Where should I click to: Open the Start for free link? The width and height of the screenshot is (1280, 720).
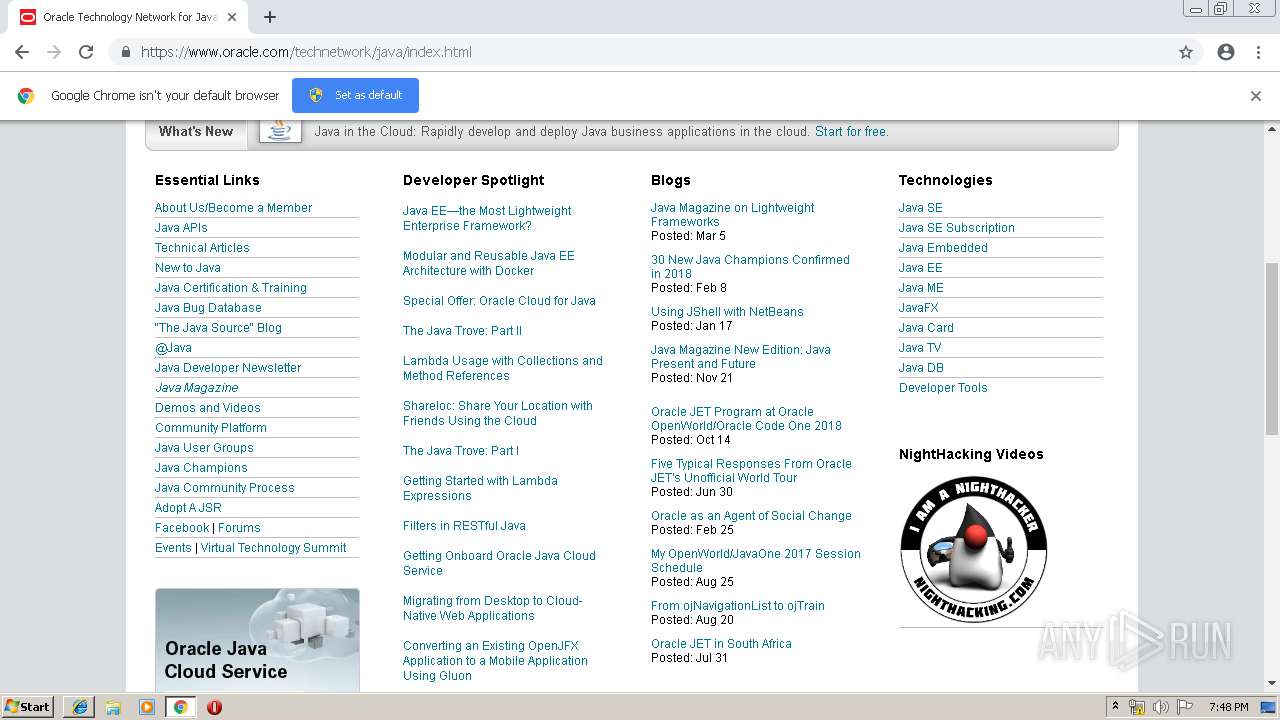[x=850, y=131]
